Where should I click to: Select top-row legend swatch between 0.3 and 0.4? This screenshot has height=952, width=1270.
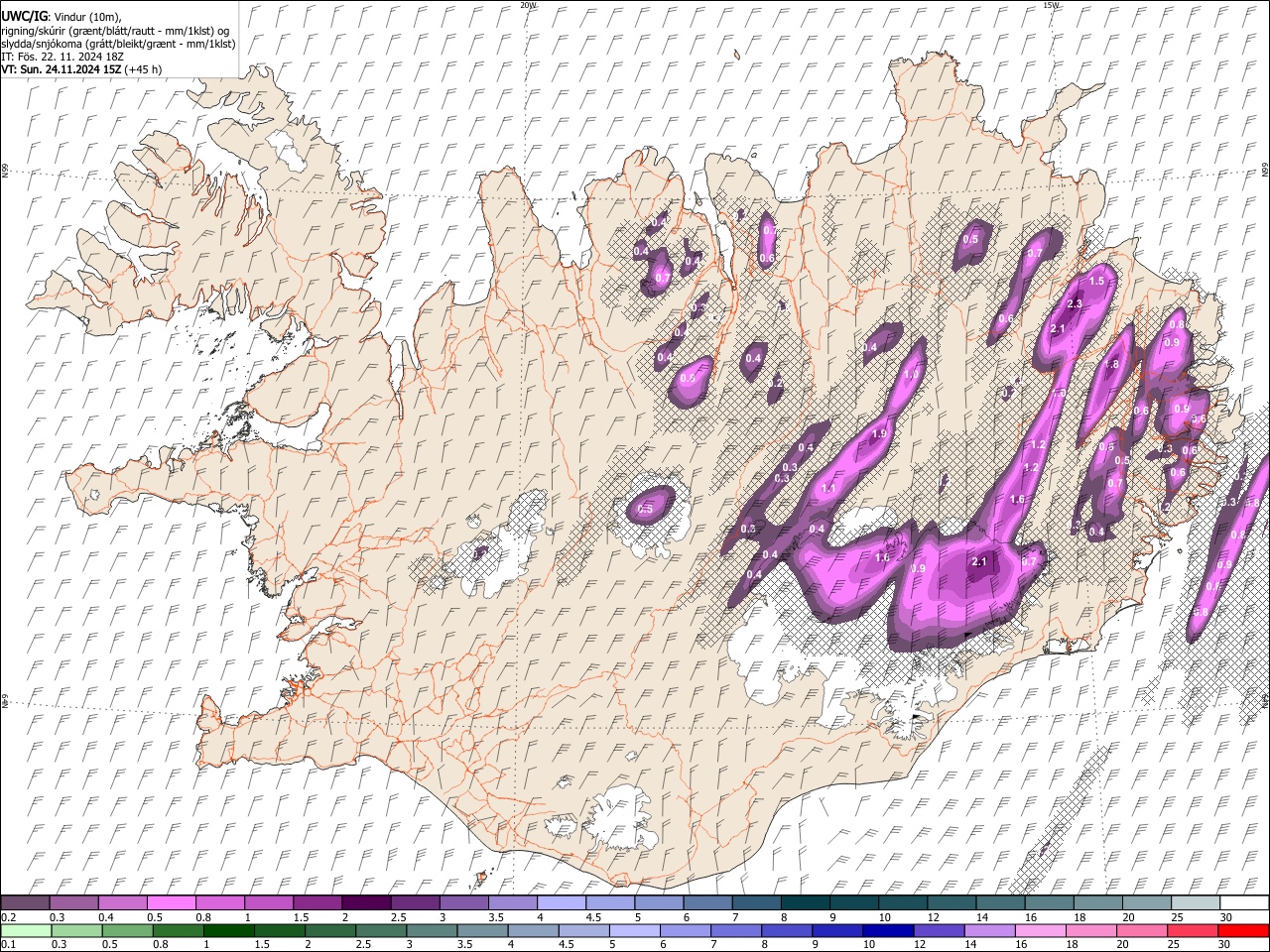[73, 902]
